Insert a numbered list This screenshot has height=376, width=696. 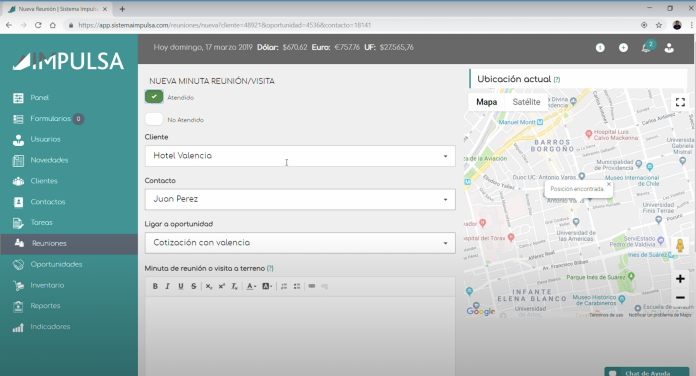point(284,286)
